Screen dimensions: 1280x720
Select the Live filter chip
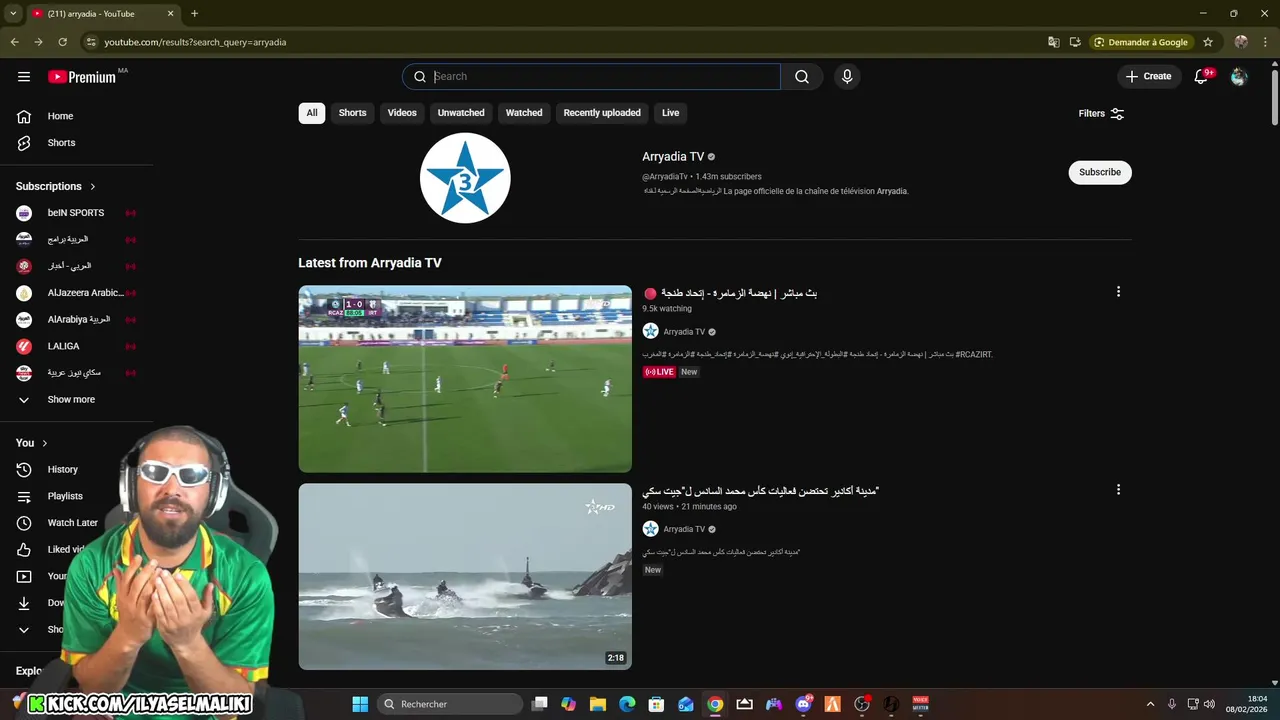click(x=670, y=113)
